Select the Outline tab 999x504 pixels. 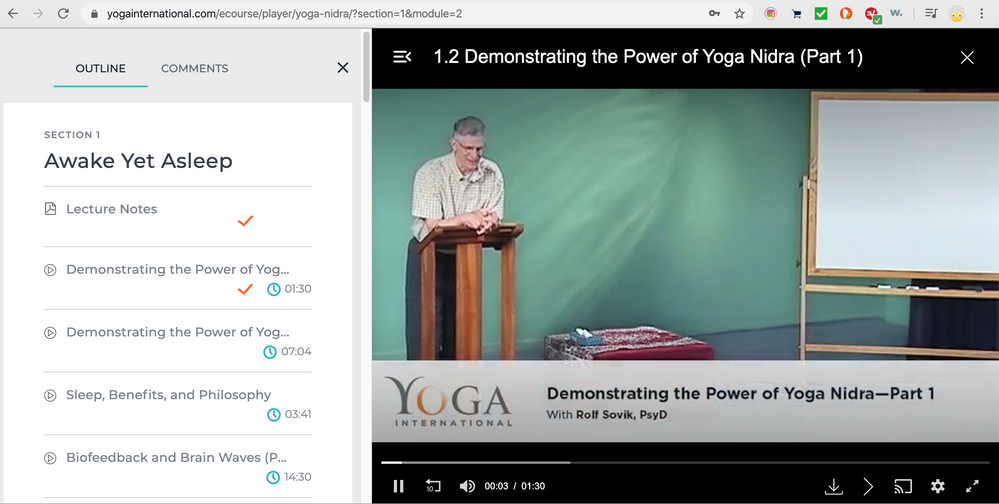(x=101, y=68)
